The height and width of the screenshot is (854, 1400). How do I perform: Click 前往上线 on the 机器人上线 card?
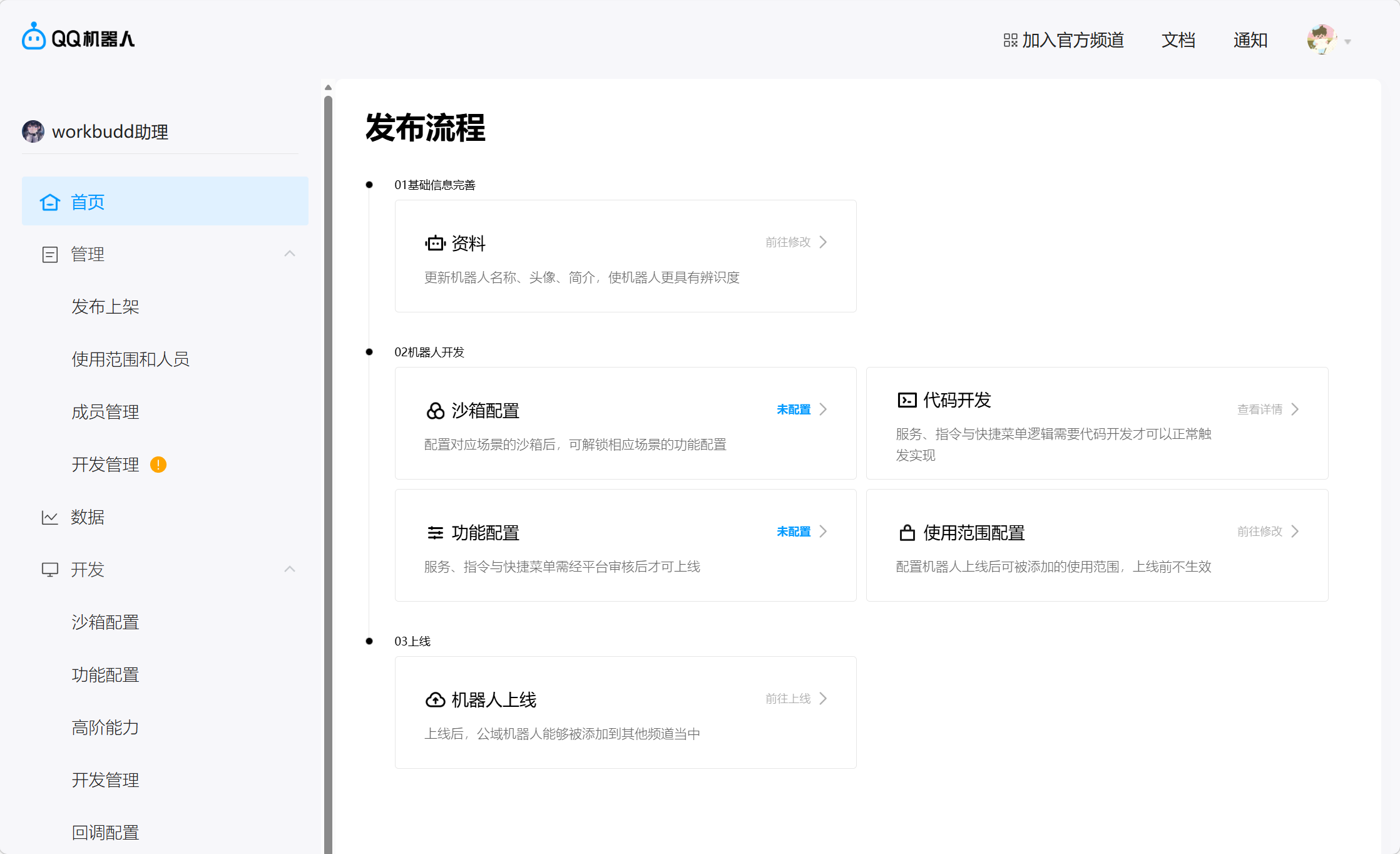[x=788, y=699]
